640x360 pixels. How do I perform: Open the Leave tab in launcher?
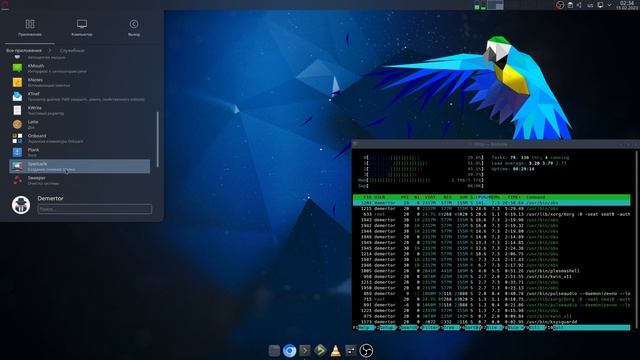(x=133, y=28)
